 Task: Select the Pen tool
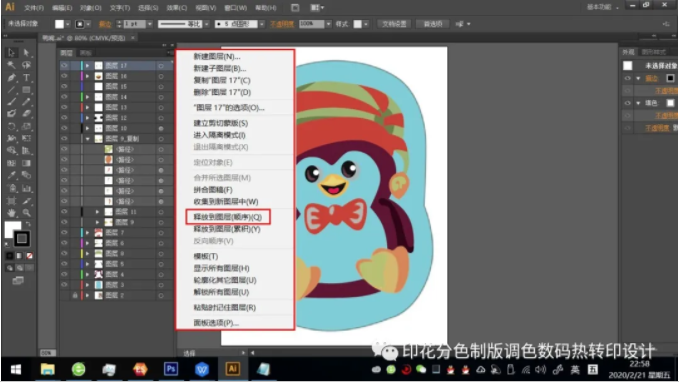coord(11,78)
